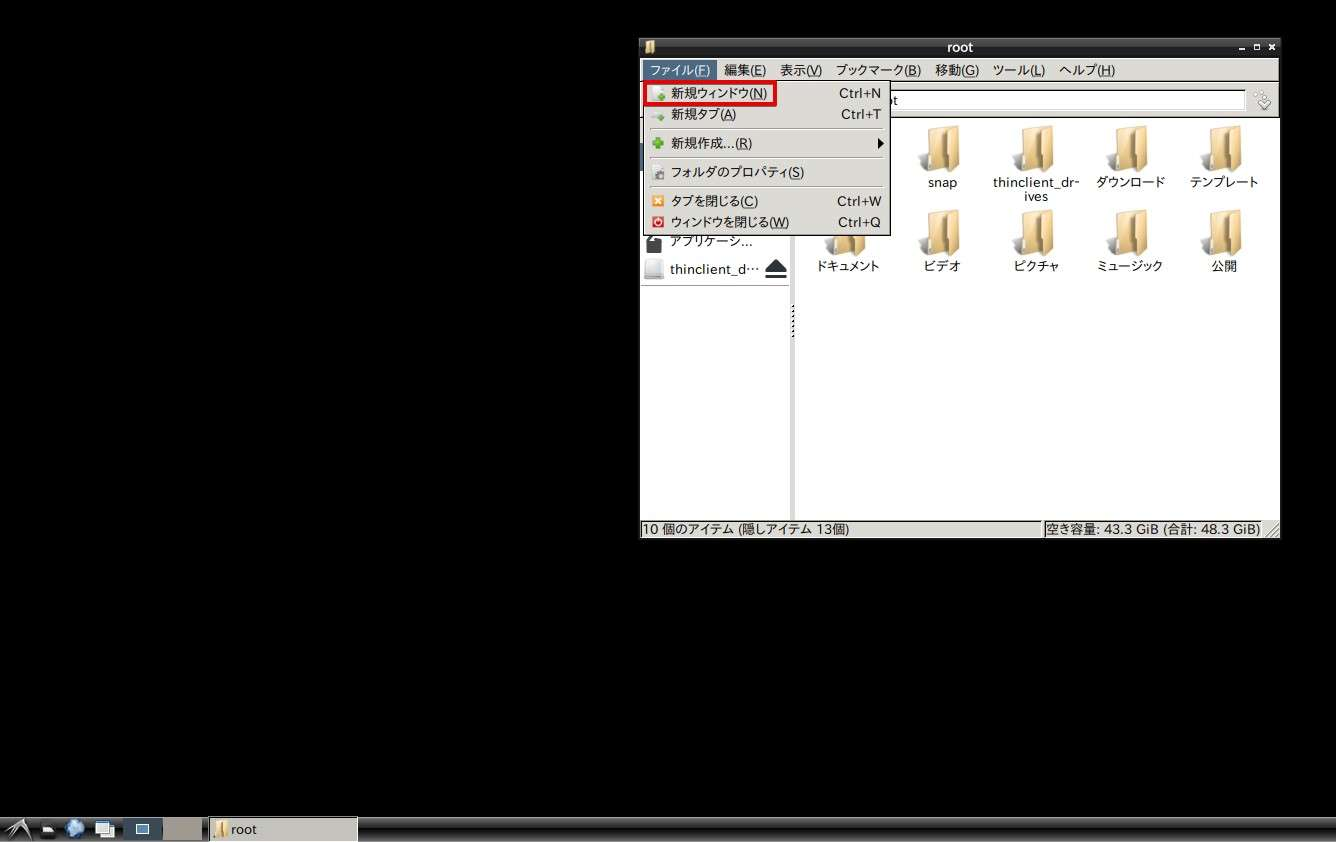Click the Ctrl+W shortcut label
The image size is (1336, 842).
859,201
